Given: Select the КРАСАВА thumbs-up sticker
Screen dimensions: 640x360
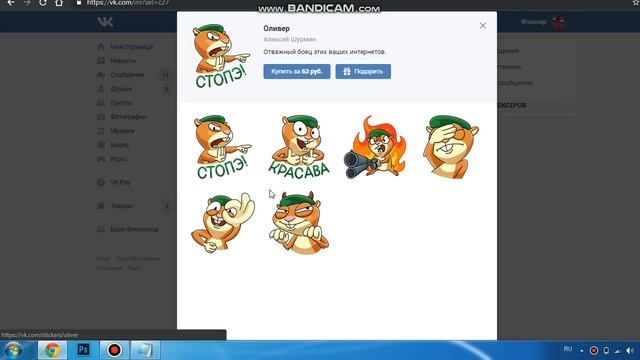Looking at the screenshot, I should point(299,147).
